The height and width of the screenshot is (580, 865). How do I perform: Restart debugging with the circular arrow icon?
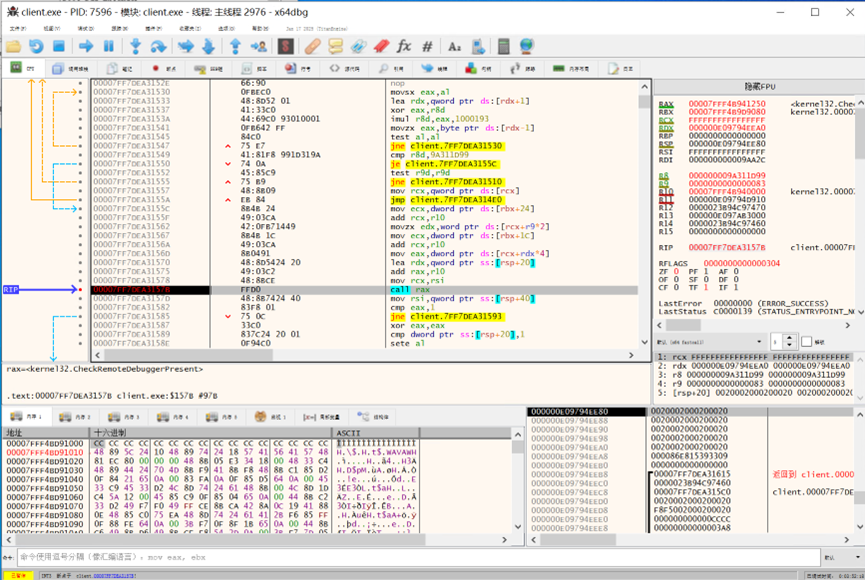click(36, 45)
